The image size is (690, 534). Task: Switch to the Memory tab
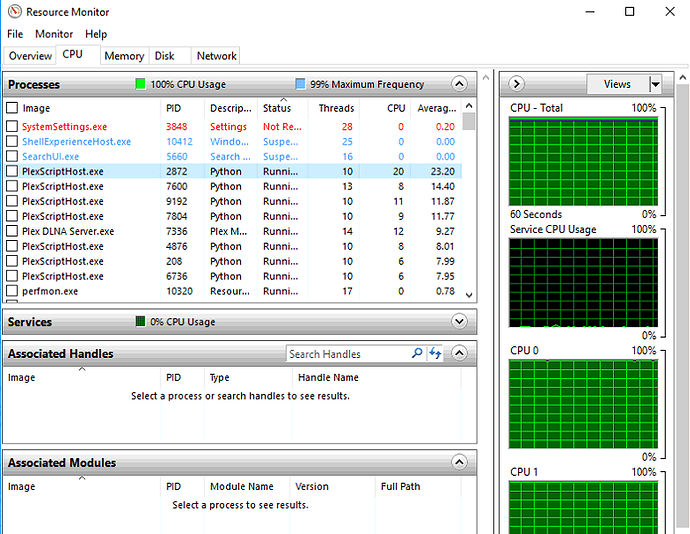[x=125, y=56]
